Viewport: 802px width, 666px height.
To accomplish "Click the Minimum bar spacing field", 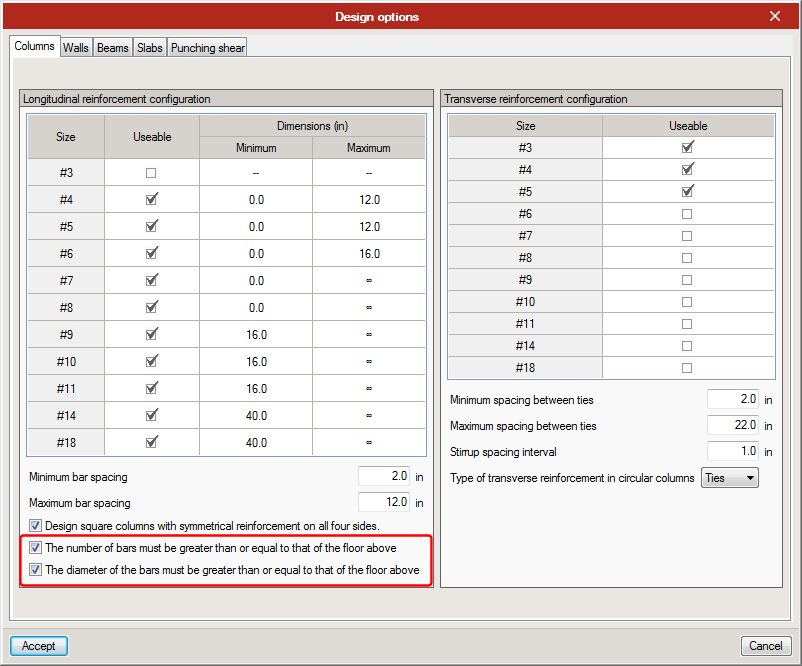I will tap(384, 477).
